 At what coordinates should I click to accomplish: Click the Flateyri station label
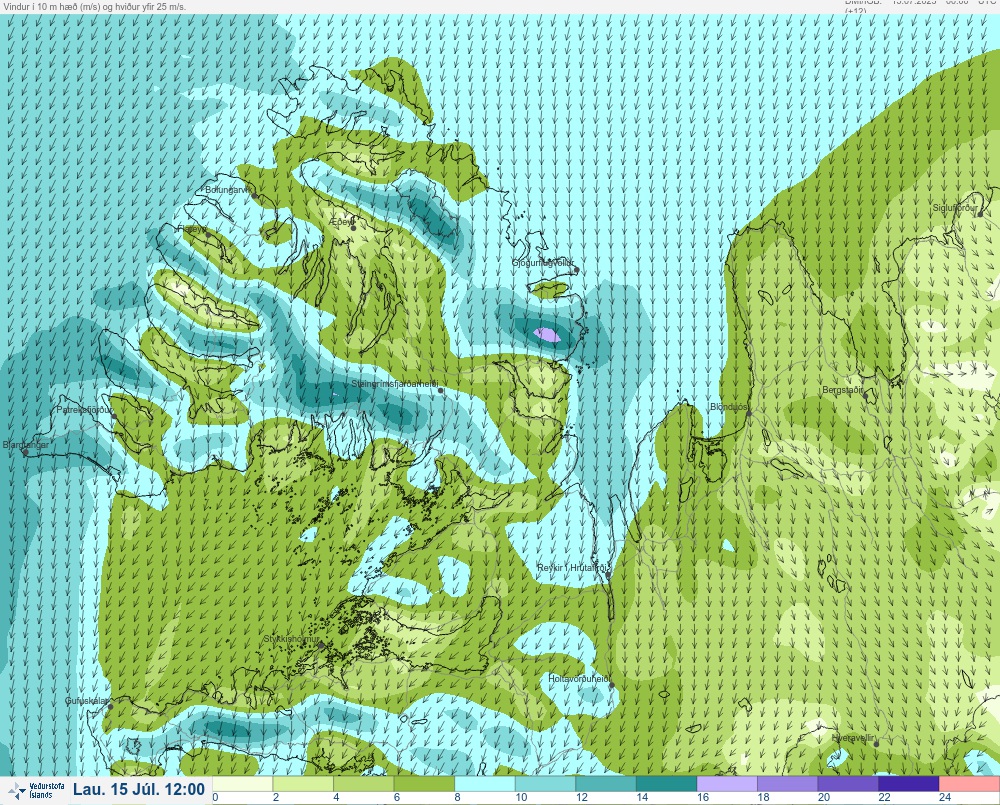click(x=192, y=228)
